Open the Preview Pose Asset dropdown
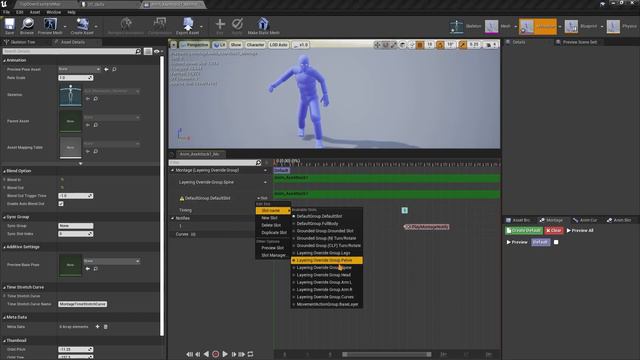Screen dimensions: 640x360 pyautogui.click(x=79, y=69)
